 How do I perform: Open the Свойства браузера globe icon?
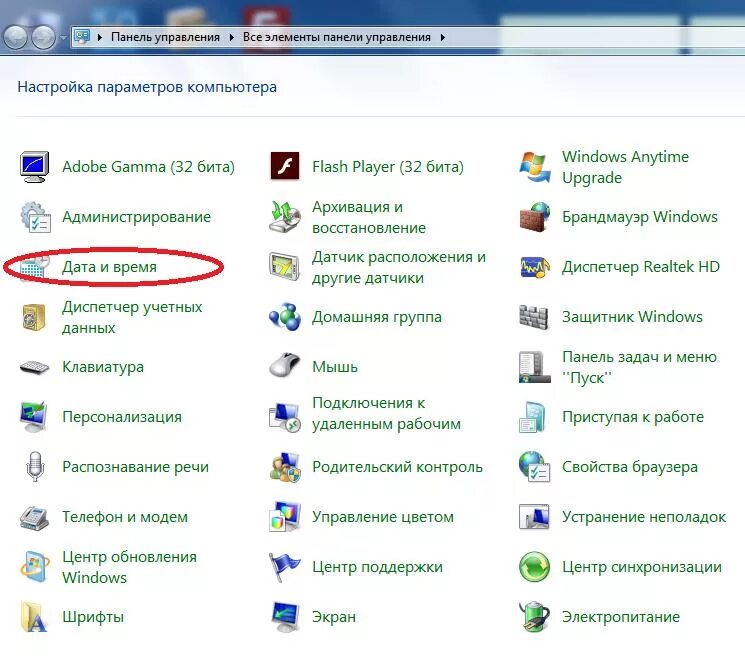(535, 466)
